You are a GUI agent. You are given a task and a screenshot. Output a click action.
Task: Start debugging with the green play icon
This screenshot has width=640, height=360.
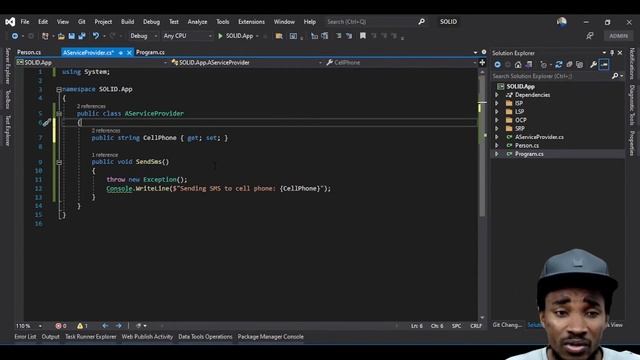coord(220,36)
